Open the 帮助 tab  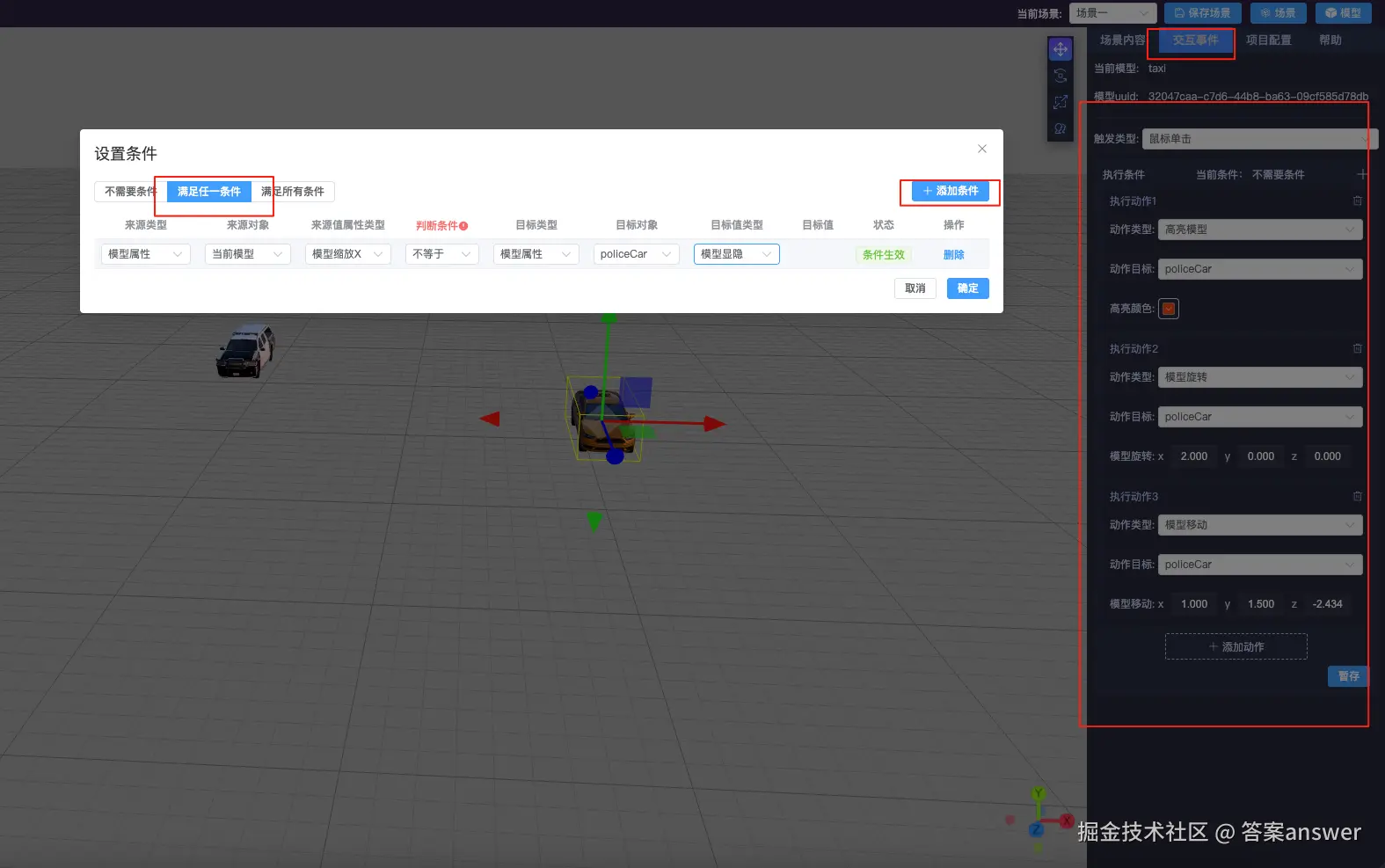(x=1330, y=40)
